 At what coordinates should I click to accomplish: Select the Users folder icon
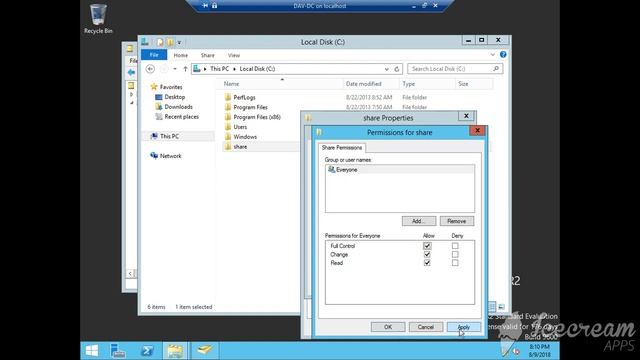coord(228,127)
